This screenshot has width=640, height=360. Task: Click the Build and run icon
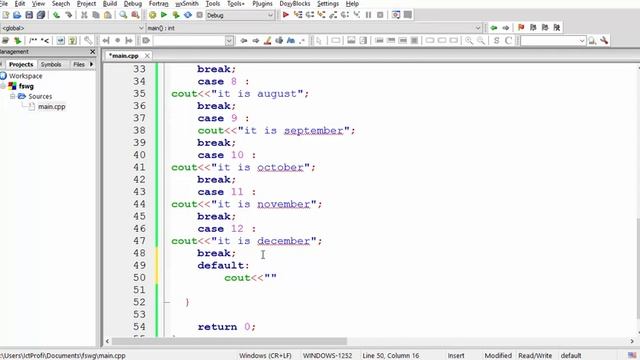pyautogui.click(x=176, y=15)
